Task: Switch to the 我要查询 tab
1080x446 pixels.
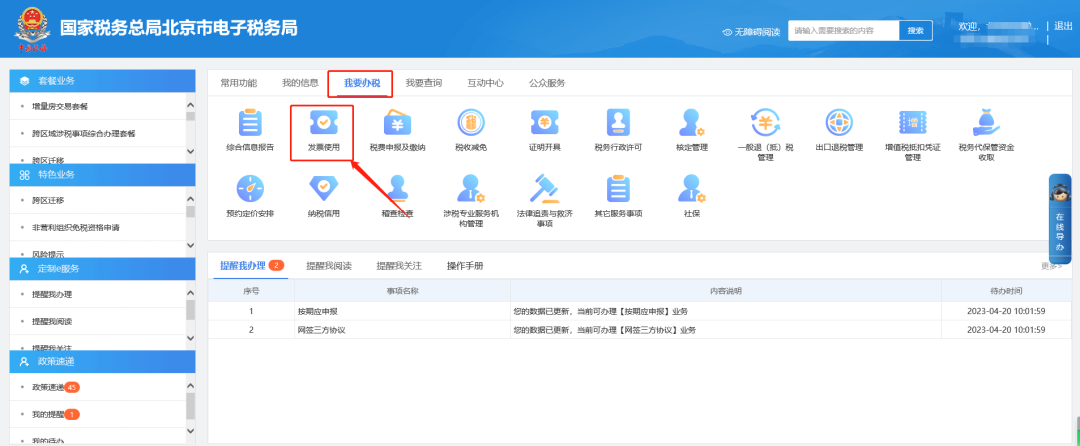Action: (423, 83)
